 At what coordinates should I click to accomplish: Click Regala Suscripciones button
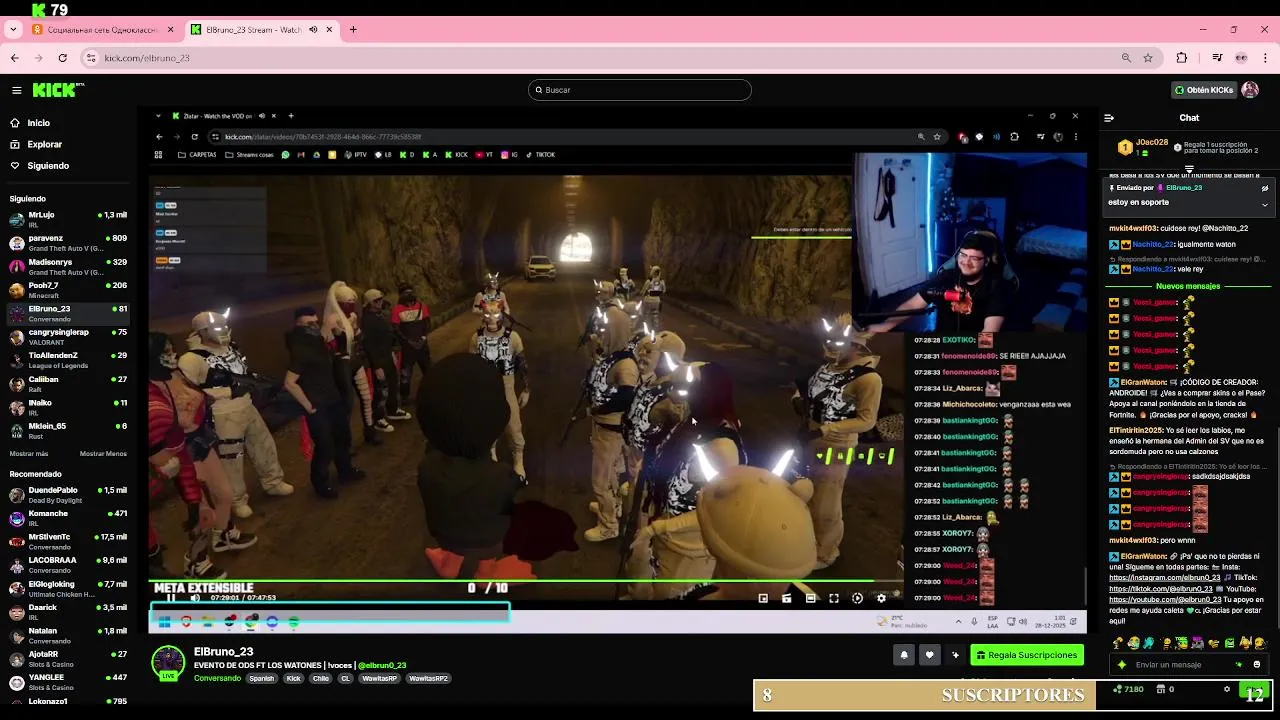pos(1026,655)
